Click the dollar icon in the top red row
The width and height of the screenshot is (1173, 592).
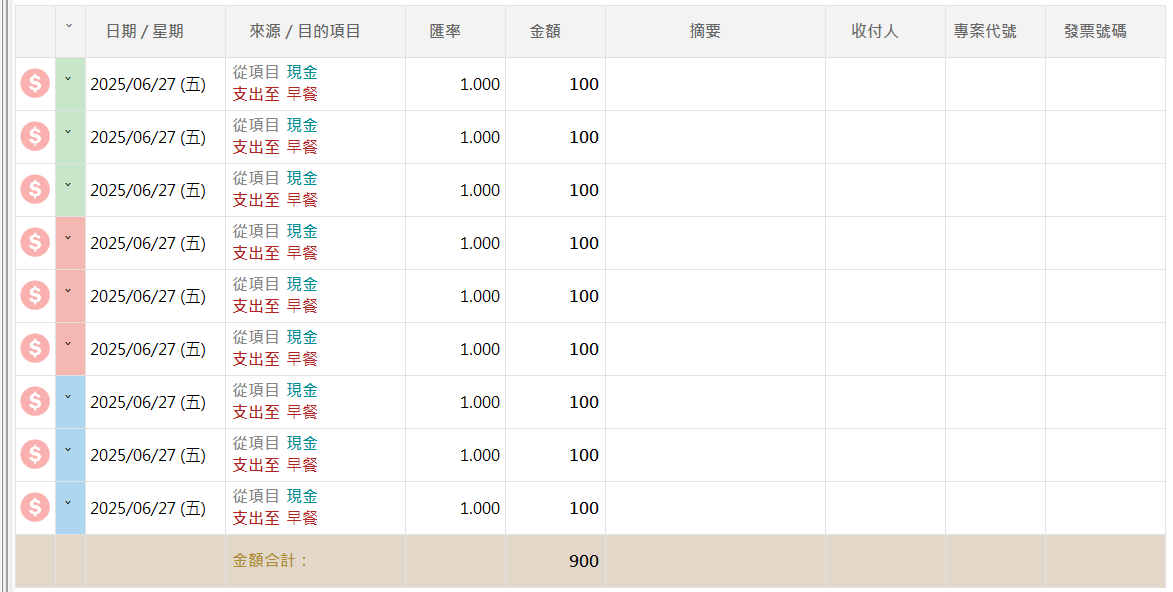click(x=35, y=242)
